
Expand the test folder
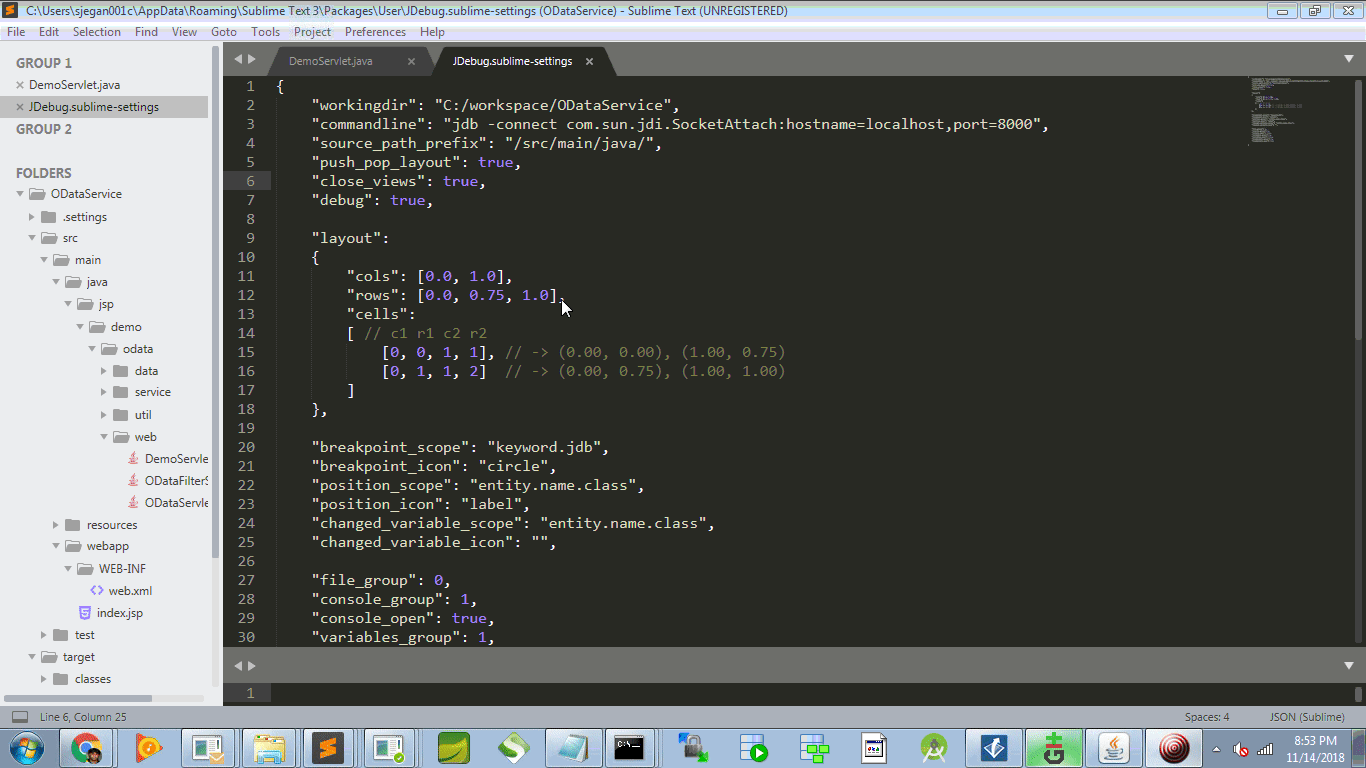point(44,635)
